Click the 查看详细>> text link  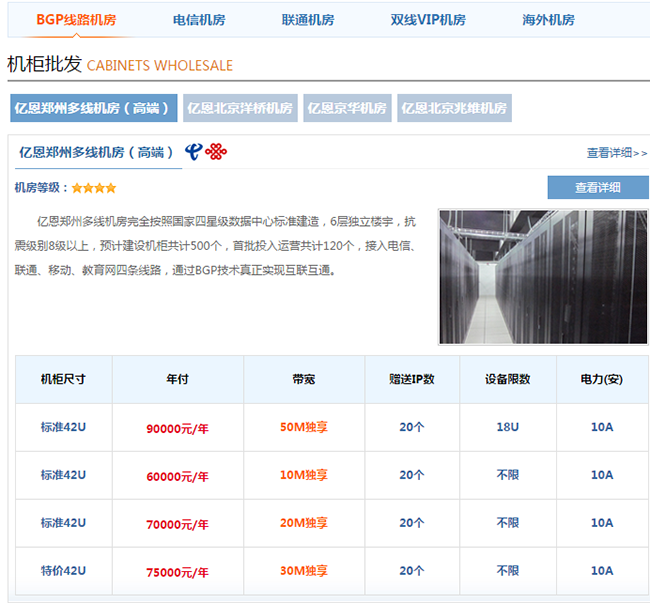coord(616,153)
